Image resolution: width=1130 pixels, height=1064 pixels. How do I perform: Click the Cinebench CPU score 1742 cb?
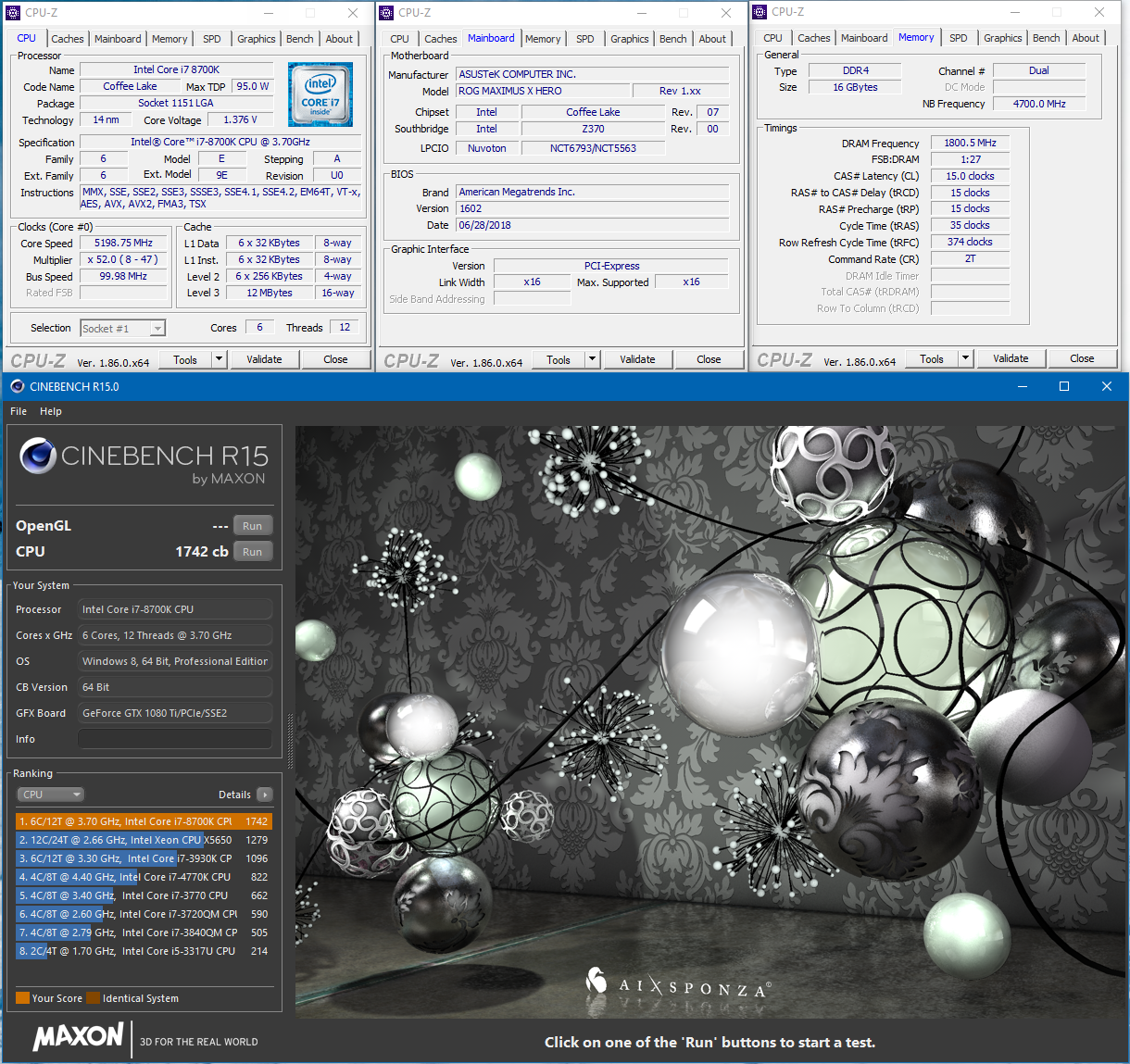202,551
